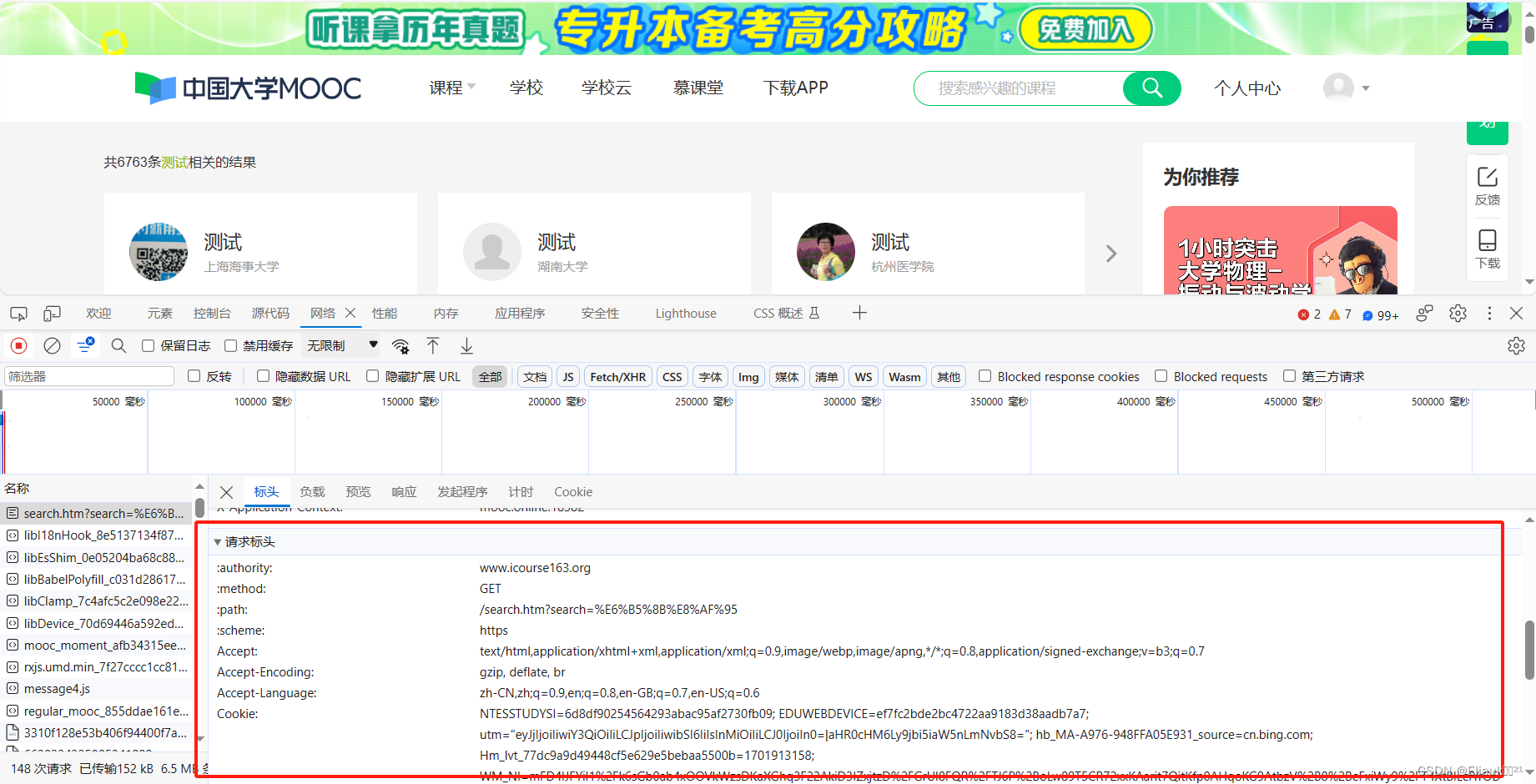Open network conditions wifi icon
The width and height of the screenshot is (1536, 784).
[x=400, y=346]
